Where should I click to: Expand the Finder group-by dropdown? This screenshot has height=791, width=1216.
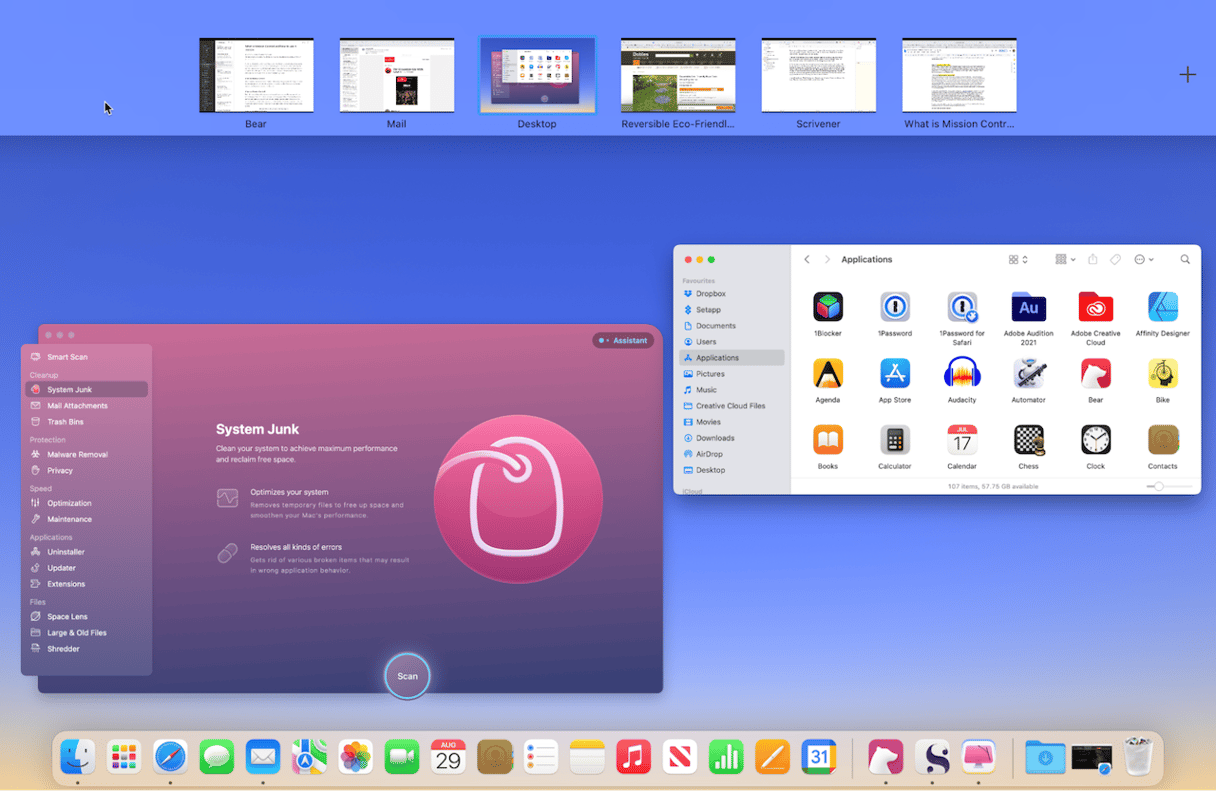pyautogui.click(x=1065, y=260)
